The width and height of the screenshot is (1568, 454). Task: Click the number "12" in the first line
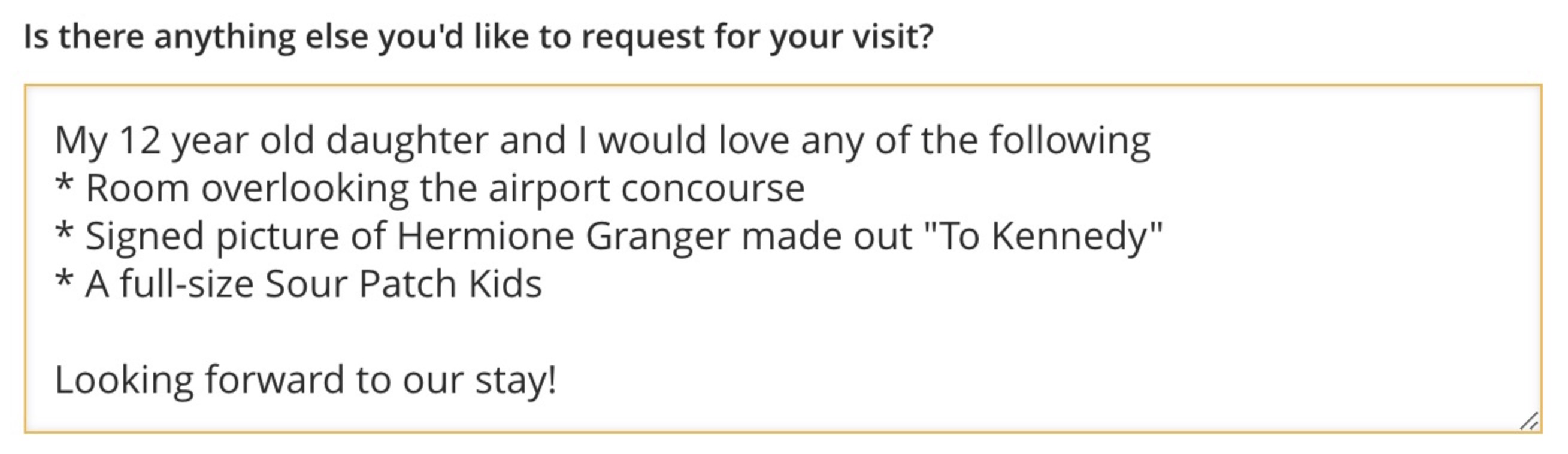click(140, 141)
